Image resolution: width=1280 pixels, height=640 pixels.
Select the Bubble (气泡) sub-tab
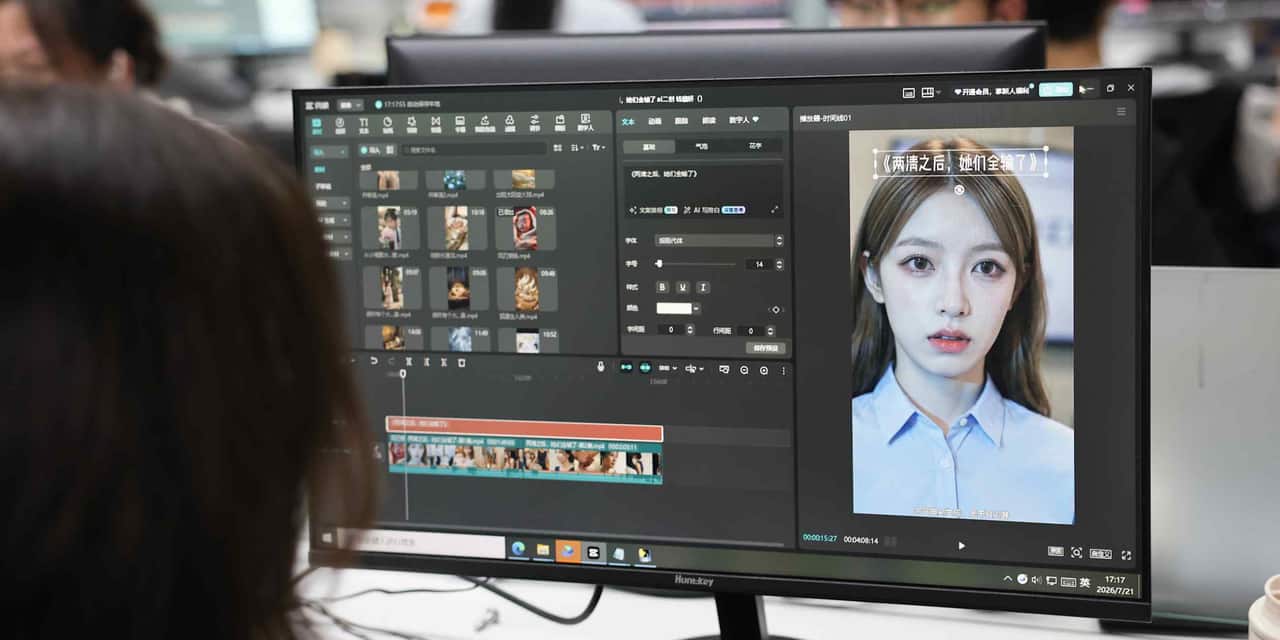[702, 147]
